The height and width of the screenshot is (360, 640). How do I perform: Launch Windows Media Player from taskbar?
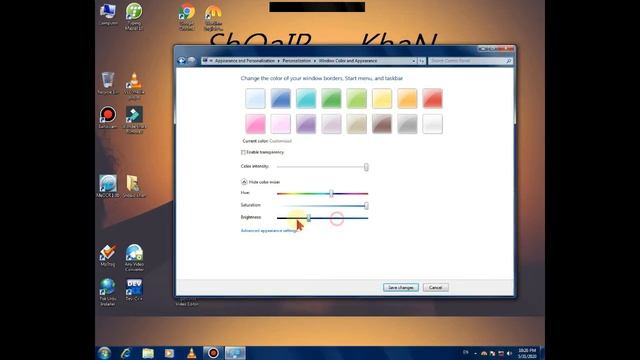(x=169, y=353)
